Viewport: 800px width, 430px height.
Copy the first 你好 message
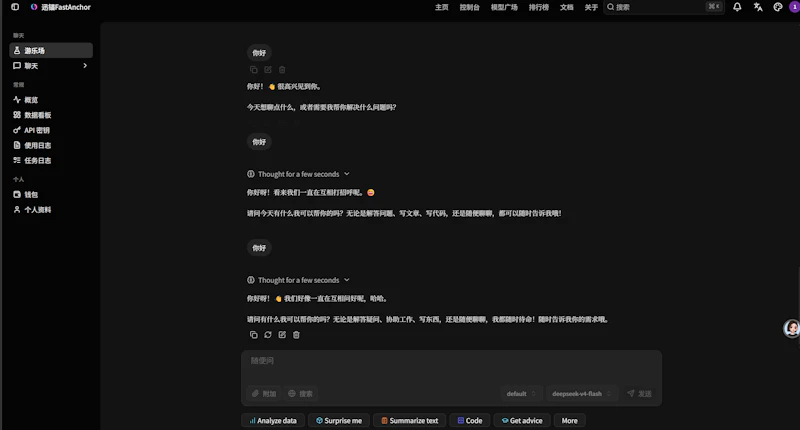pos(254,70)
